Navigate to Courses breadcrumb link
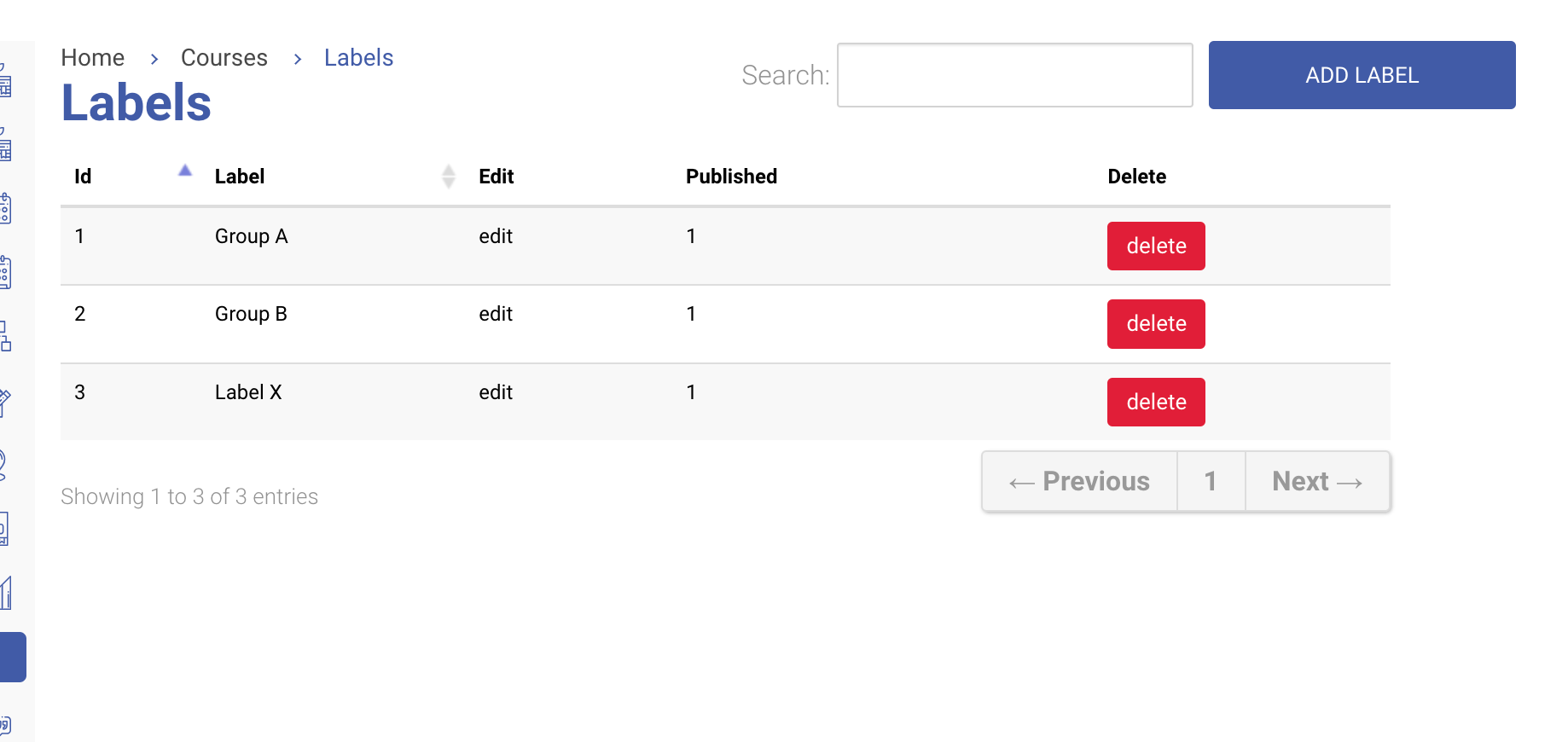1568x742 pixels. click(x=224, y=58)
